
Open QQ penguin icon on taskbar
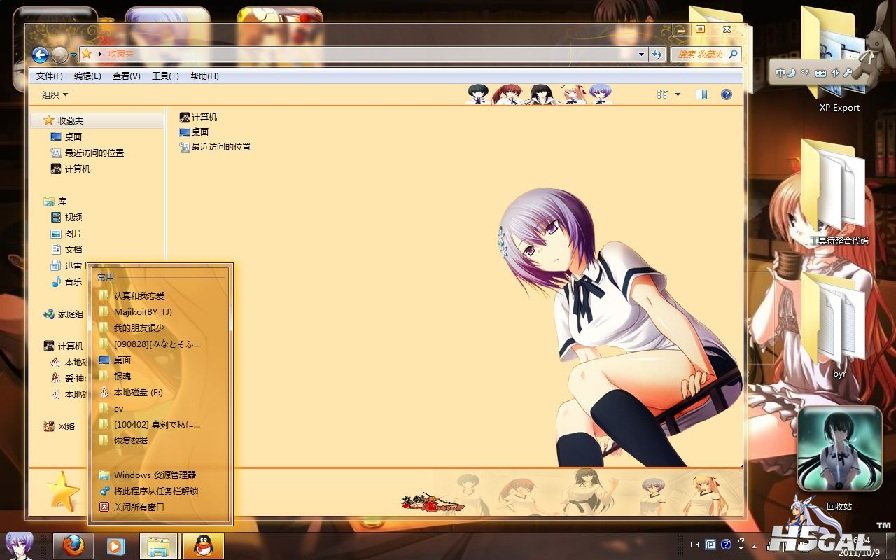pyautogui.click(x=204, y=547)
